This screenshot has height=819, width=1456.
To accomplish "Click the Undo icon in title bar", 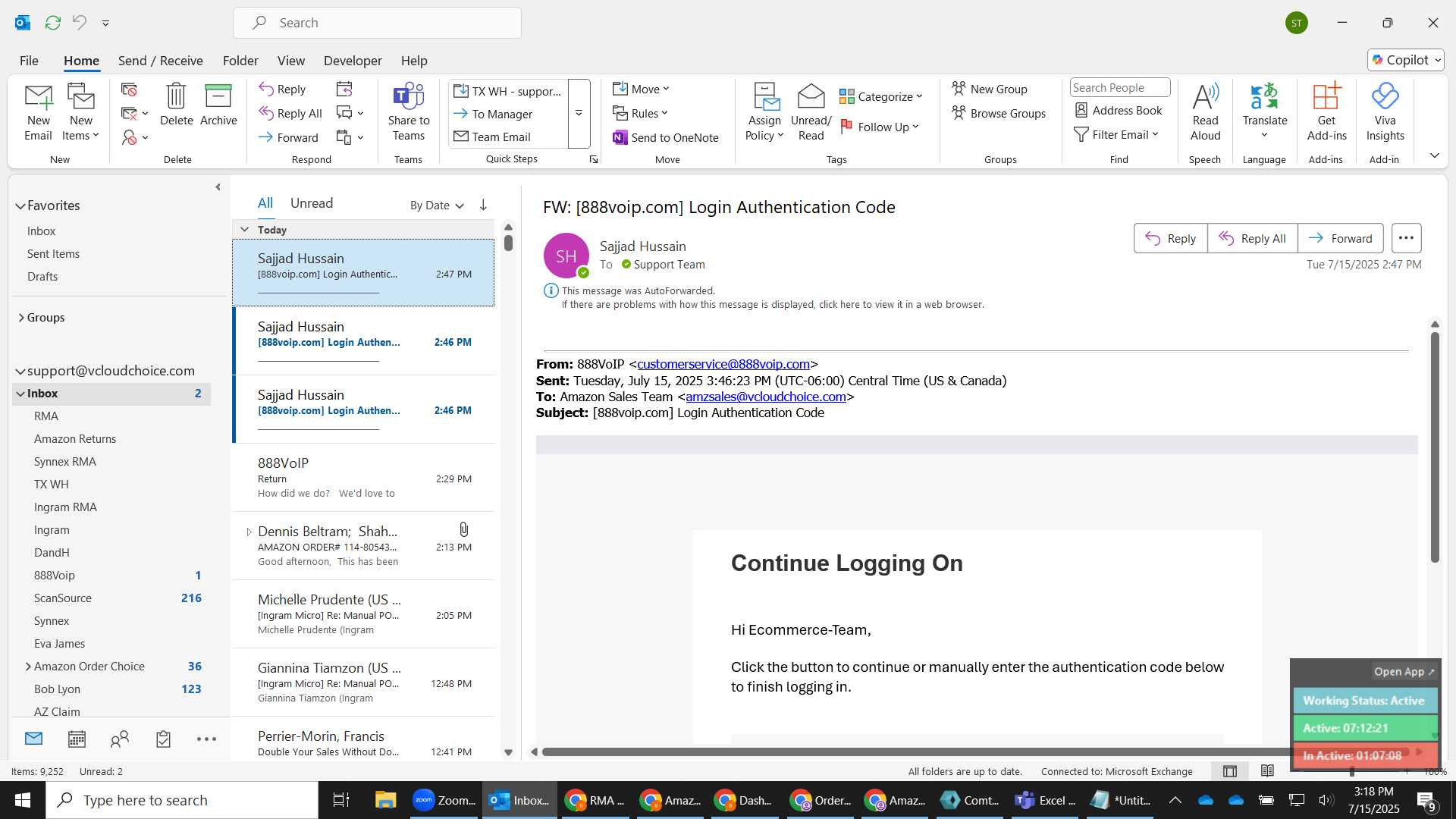I will [x=80, y=23].
